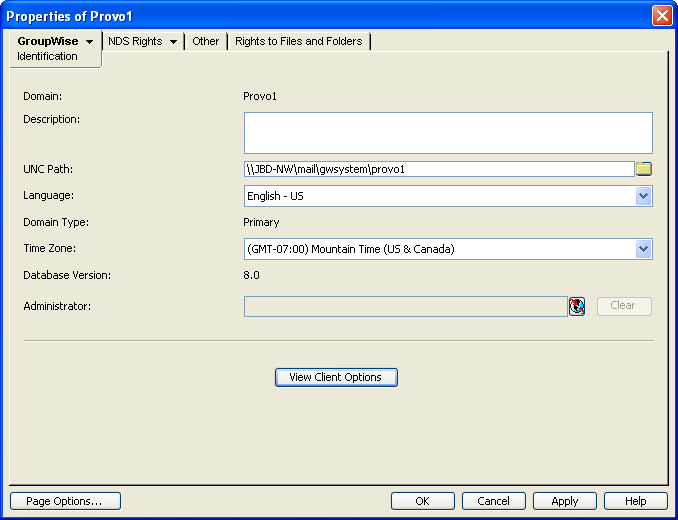Click the Domain label
The image size is (678, 520).
tap(42, 96)
